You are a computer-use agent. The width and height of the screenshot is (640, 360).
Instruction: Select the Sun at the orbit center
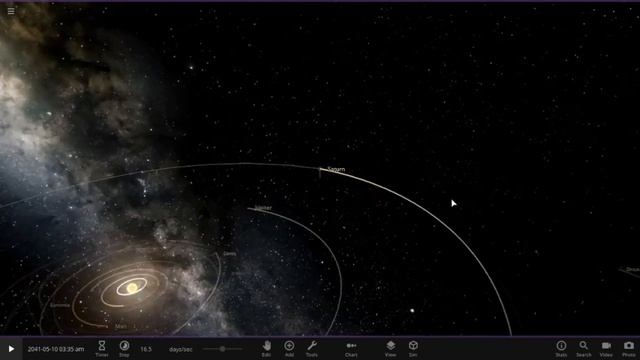(x=132, y=288)
